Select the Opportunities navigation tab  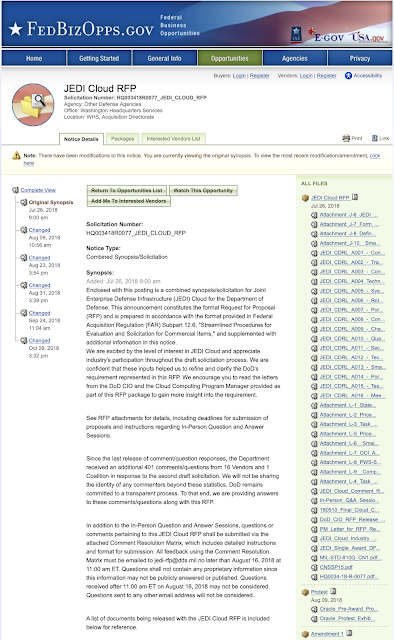coord(230,58)
